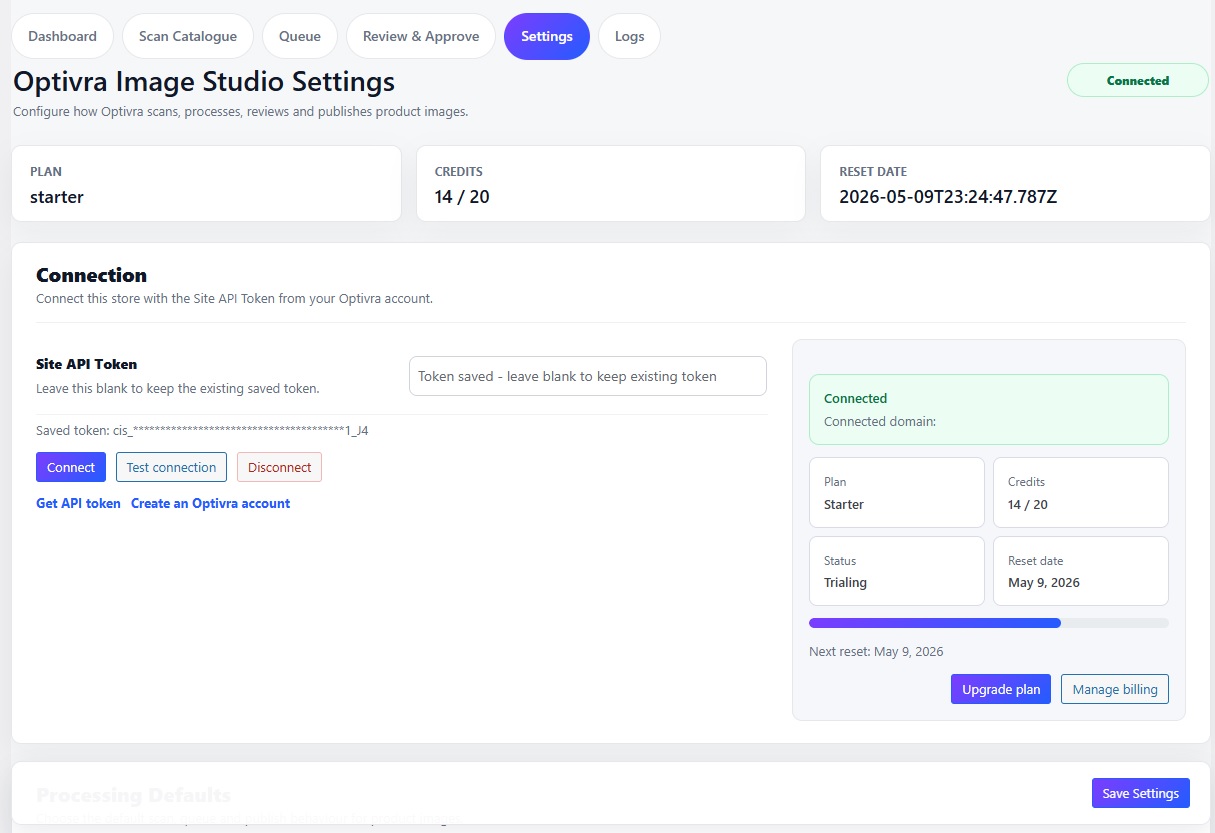1215x833 pixels.
Task: Click Upgrade plan
Action: coord(1000,689)
